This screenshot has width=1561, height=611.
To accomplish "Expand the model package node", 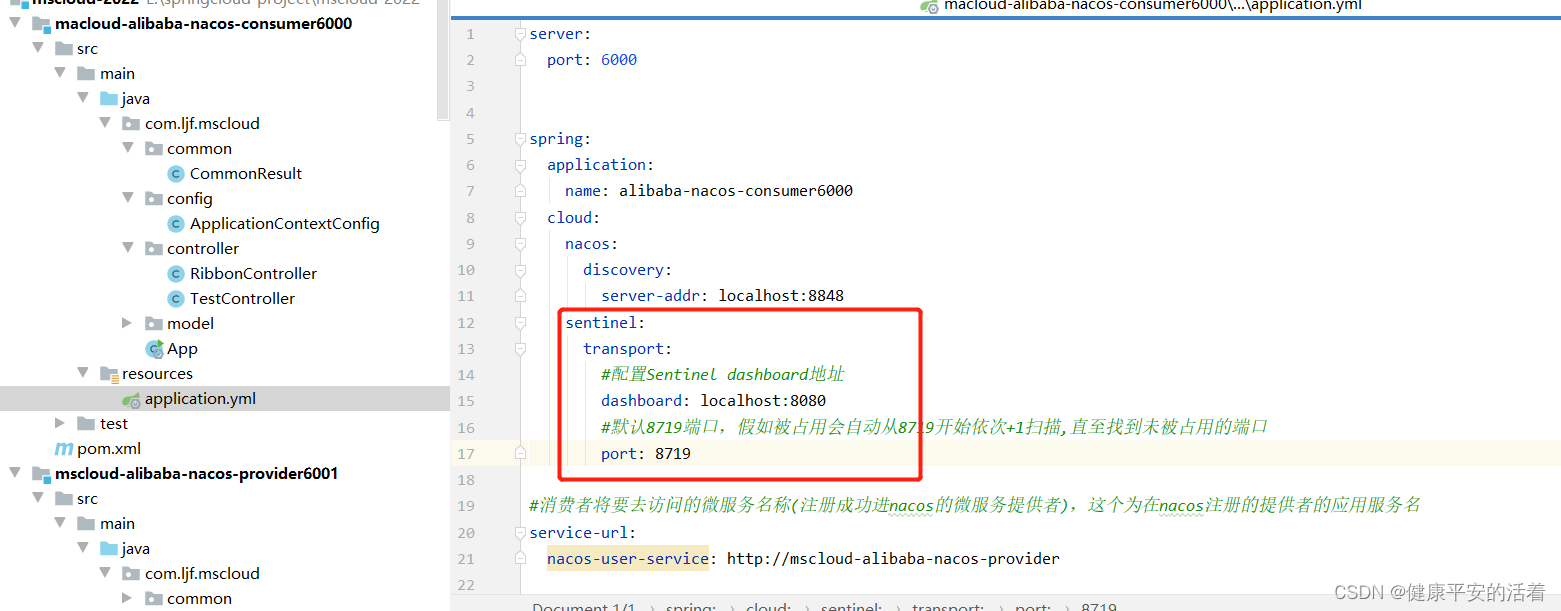I will pos(128,323).
